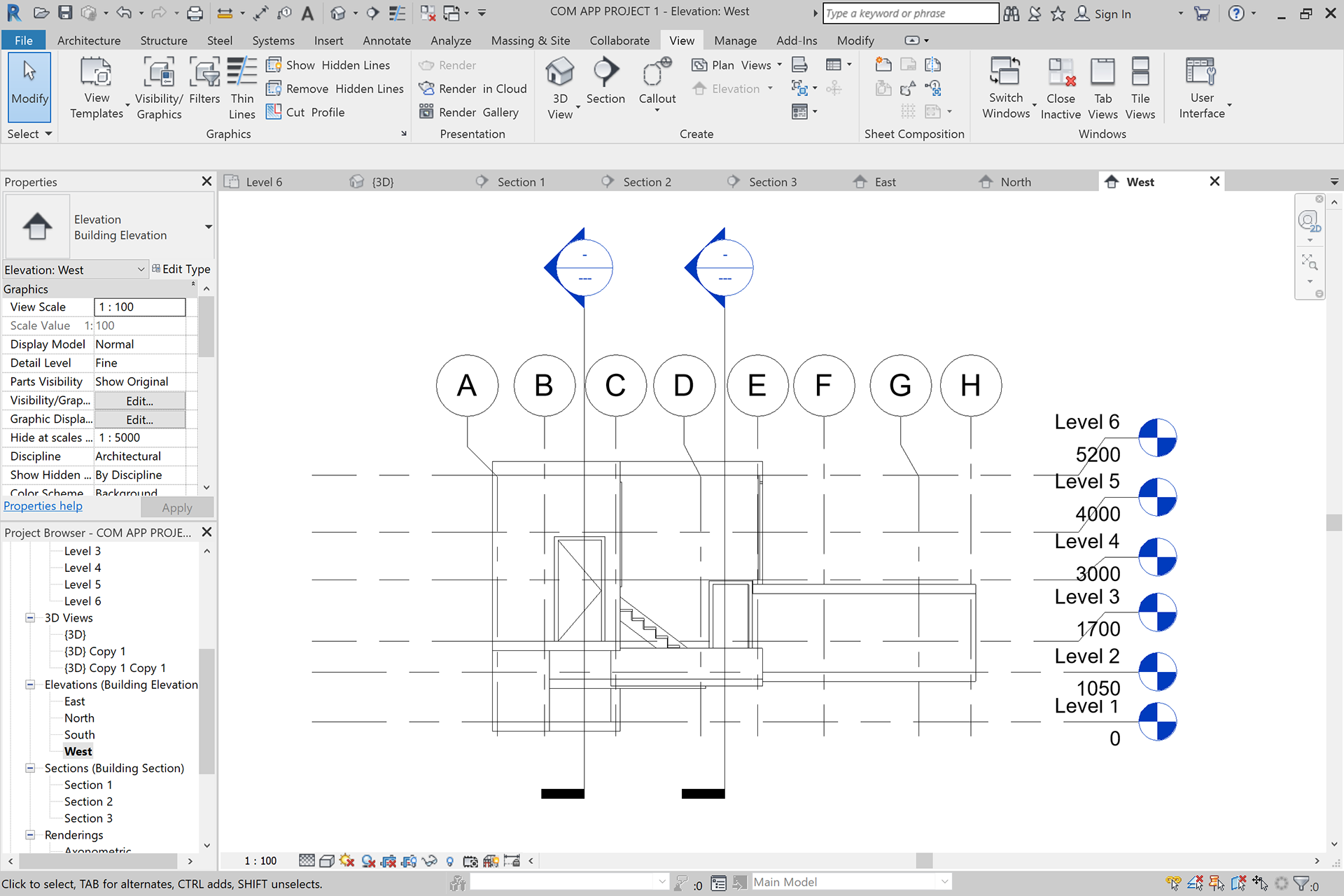This screenshot has height=896, width=1344.
Task: Switch to the Annotate ribbon tab
Action: pyautogui.click(x=386, y=41)
